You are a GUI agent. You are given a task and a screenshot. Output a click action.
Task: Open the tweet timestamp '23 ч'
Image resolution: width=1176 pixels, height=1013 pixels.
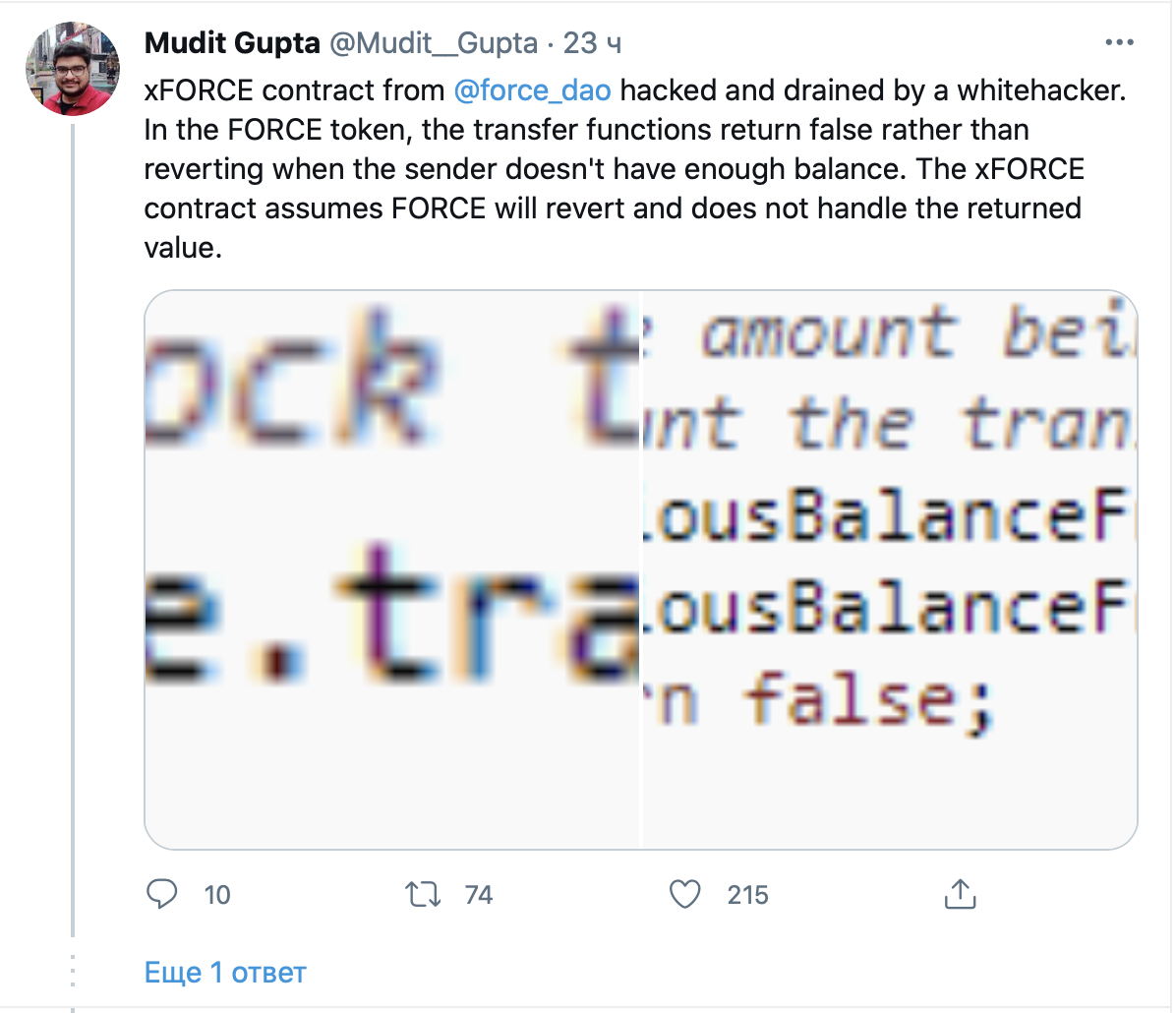tap(592, 43)
